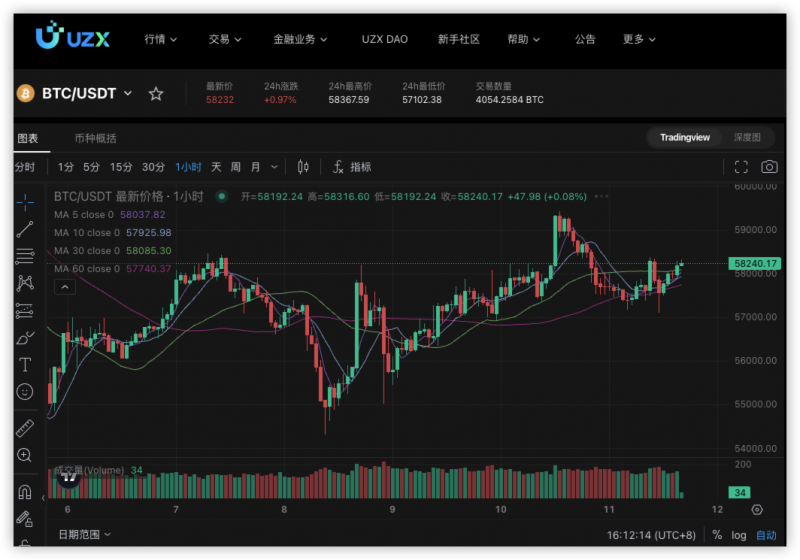Click the Bitcoin coin icon
This screenshot has width=800, height=560.
[x=25, y=93]
